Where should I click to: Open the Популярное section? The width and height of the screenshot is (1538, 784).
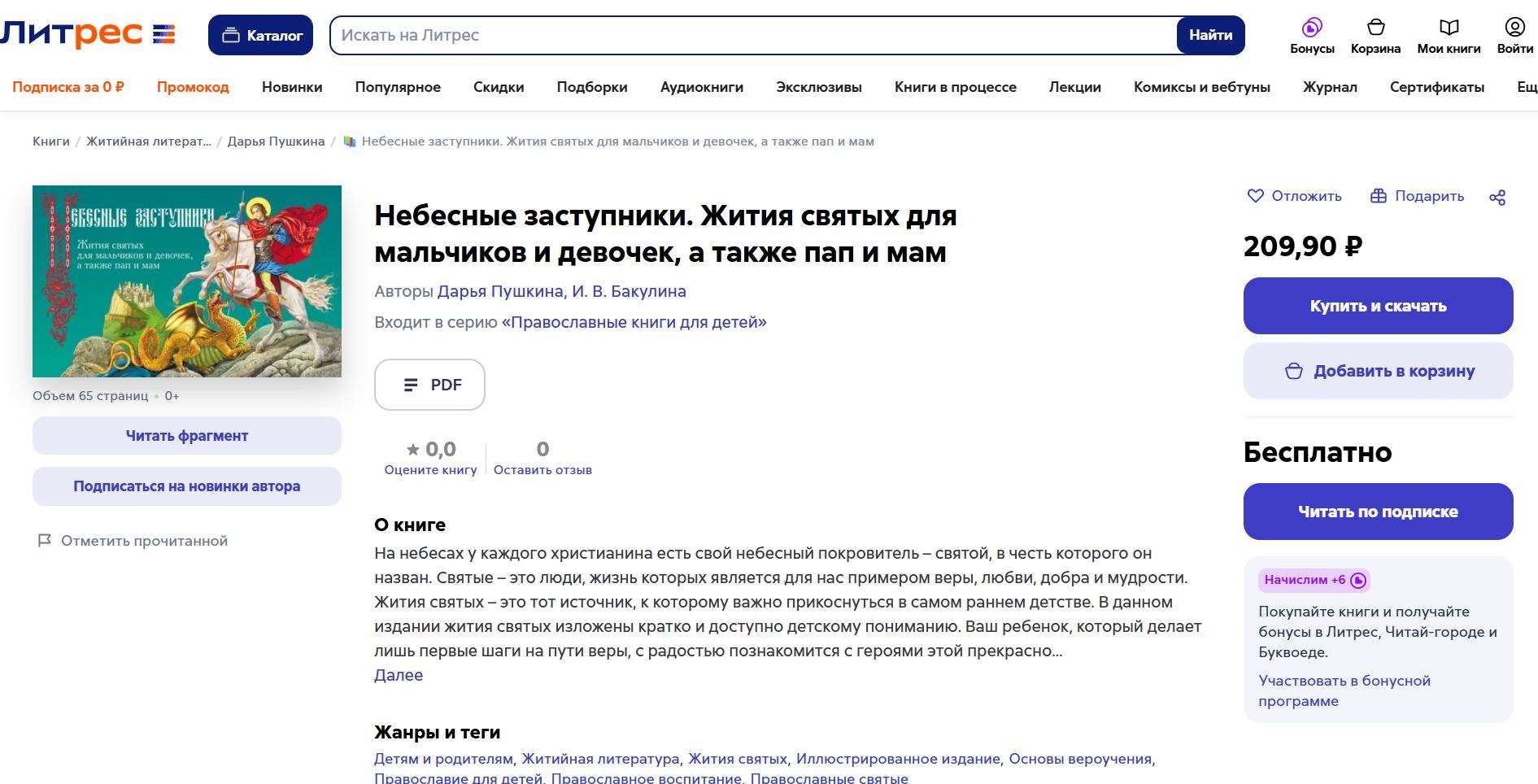(398, 87)
